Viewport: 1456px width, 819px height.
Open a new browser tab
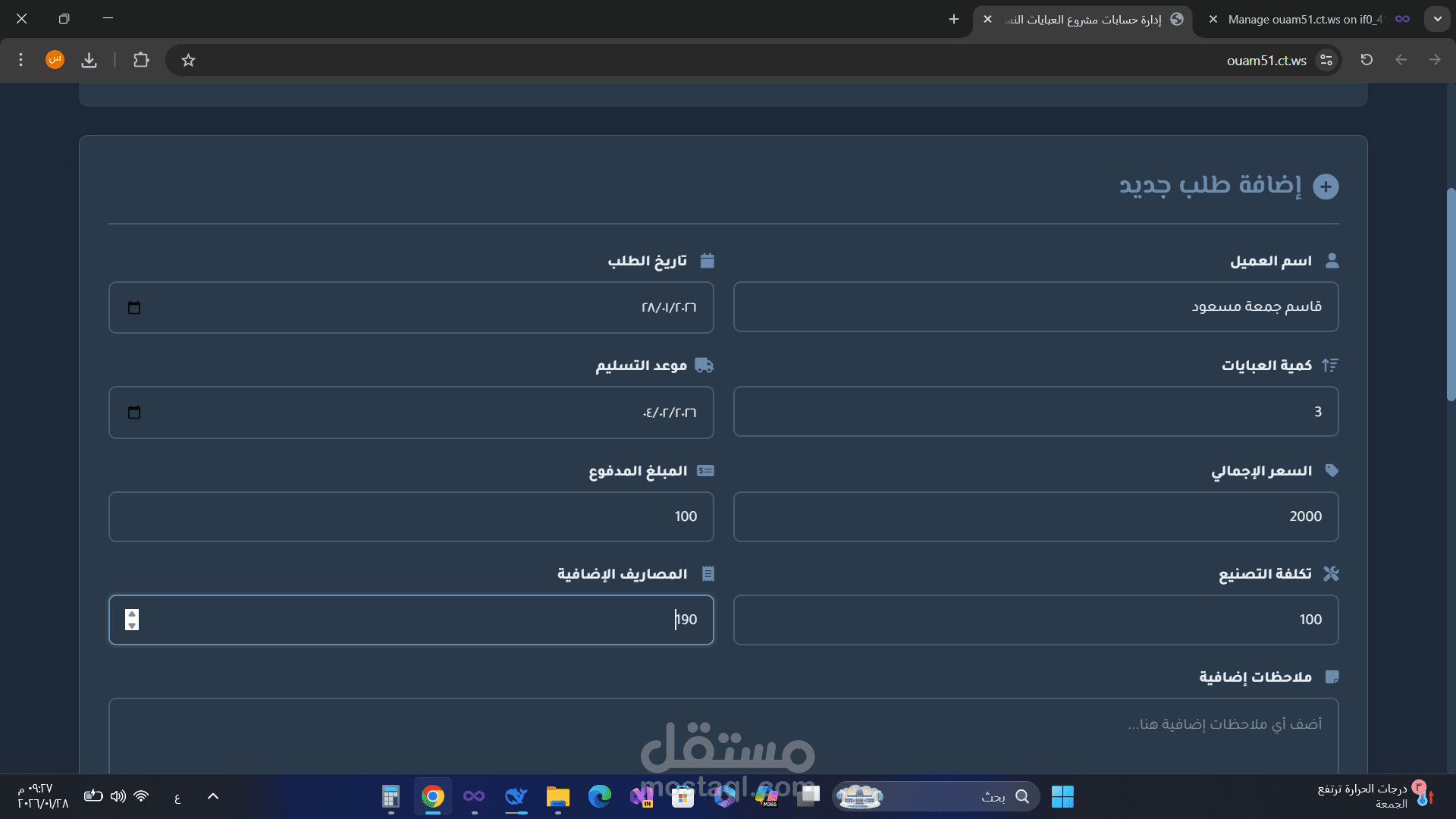tap(954, 20)
